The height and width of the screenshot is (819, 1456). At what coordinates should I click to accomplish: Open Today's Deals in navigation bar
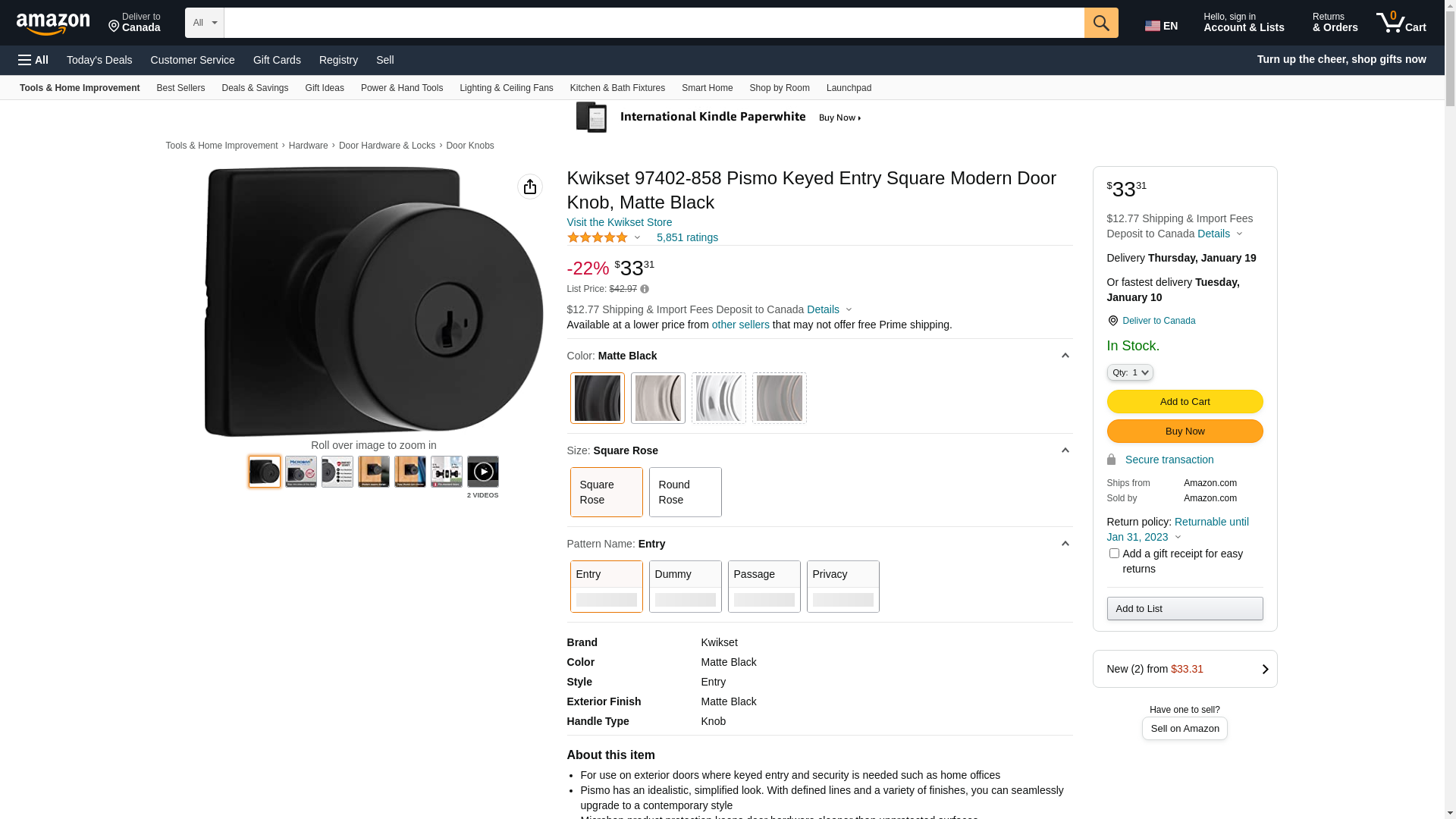point(99,60)
